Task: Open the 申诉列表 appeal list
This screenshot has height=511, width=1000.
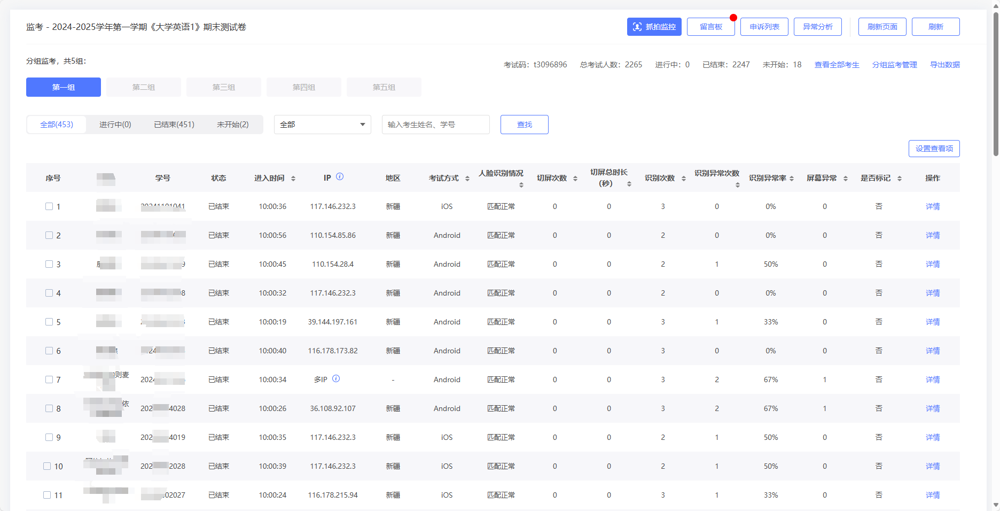Action: pos(764,27)
